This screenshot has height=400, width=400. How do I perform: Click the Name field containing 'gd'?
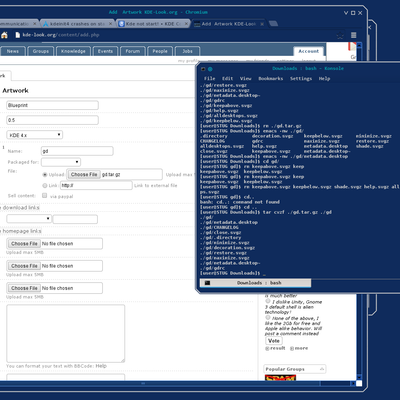(77, 151)
